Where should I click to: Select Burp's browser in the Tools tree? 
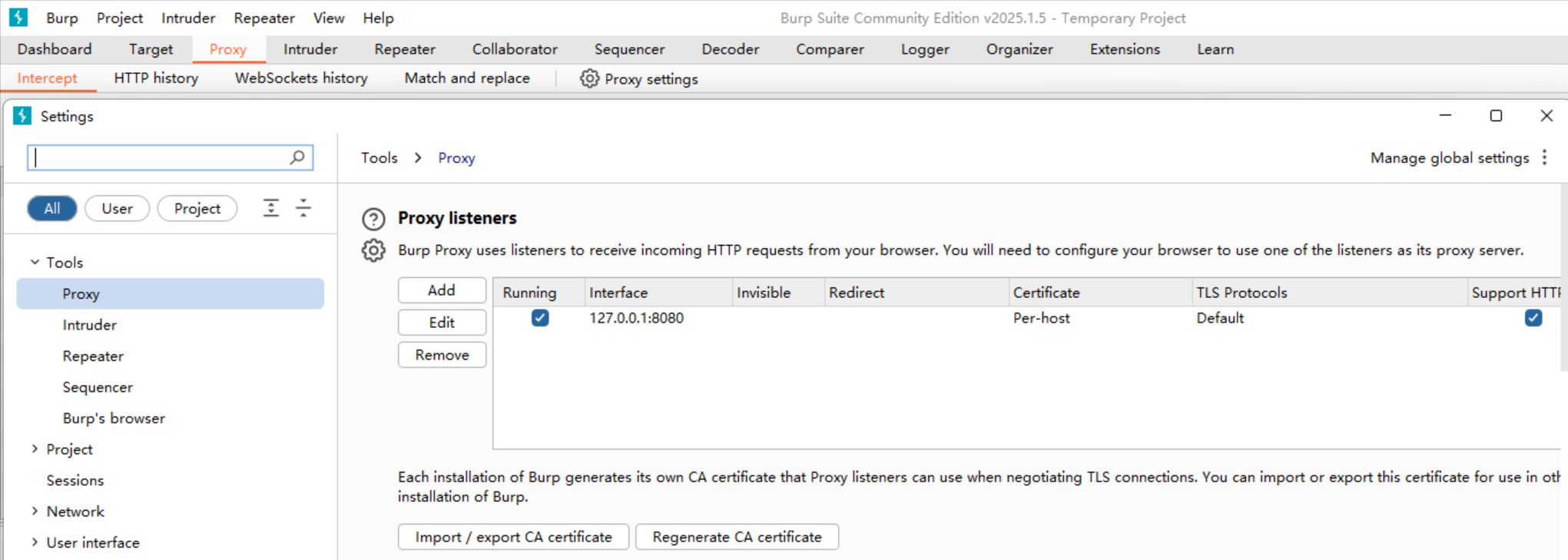click(x=114, y=419)
